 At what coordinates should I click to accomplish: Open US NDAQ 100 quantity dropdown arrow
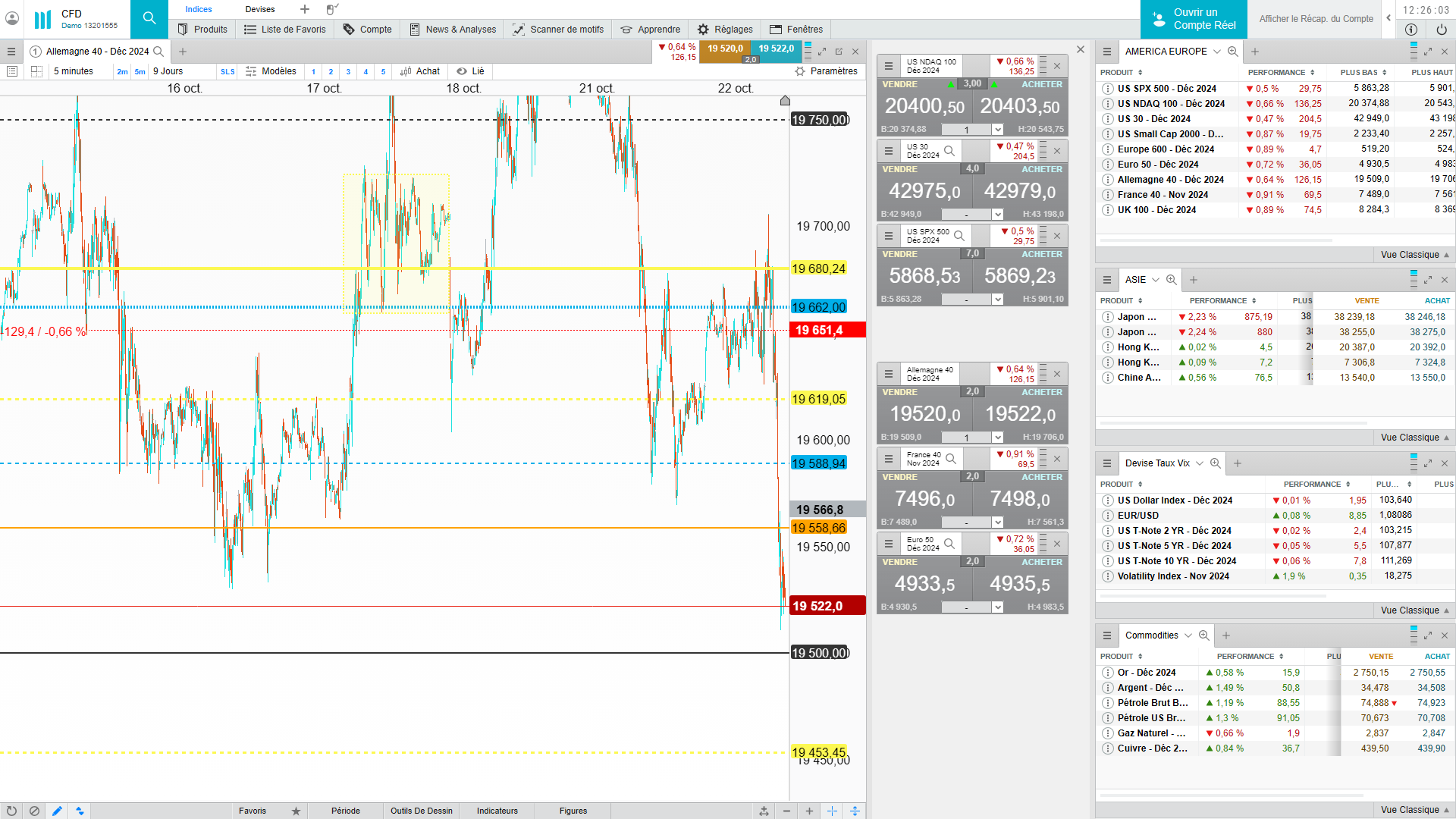click(998, 130)
